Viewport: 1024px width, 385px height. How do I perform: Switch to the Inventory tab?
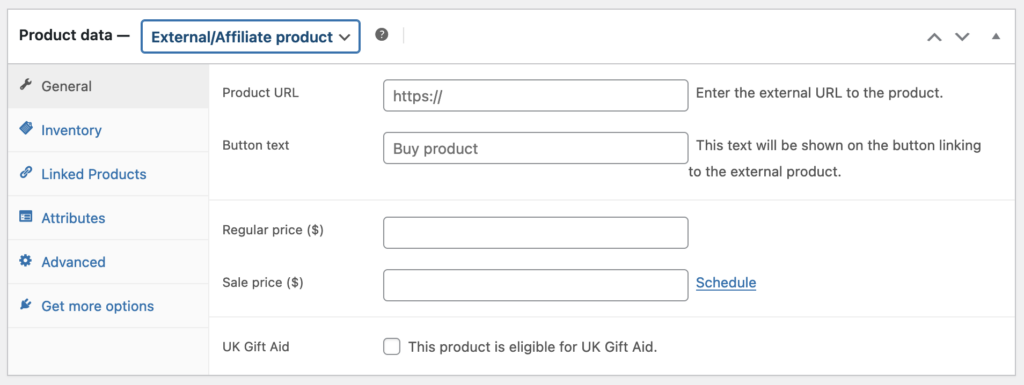tap(71, 130)
